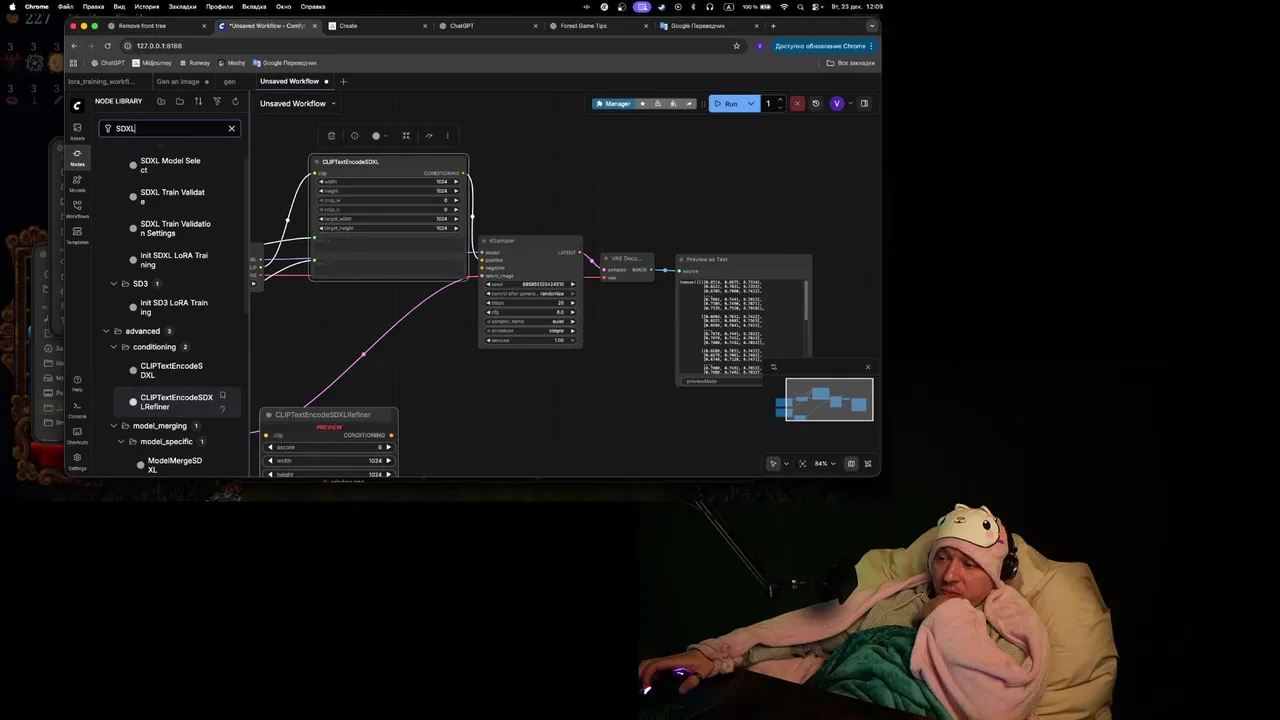
Task: Open Help from the sidebar
Action: click(77, 383)
